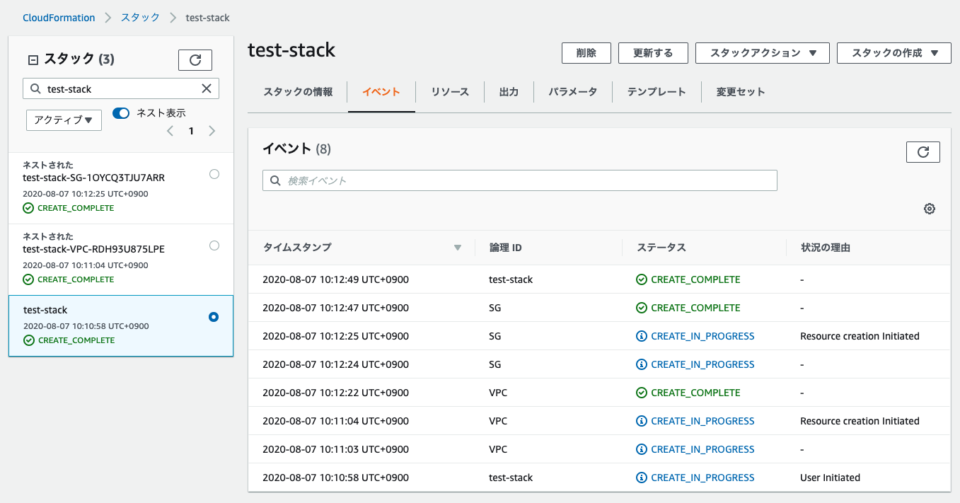The image size is (960, 503).
Task: Click the 削除 button
Action: pyautogui.click(x=586, y=53)
